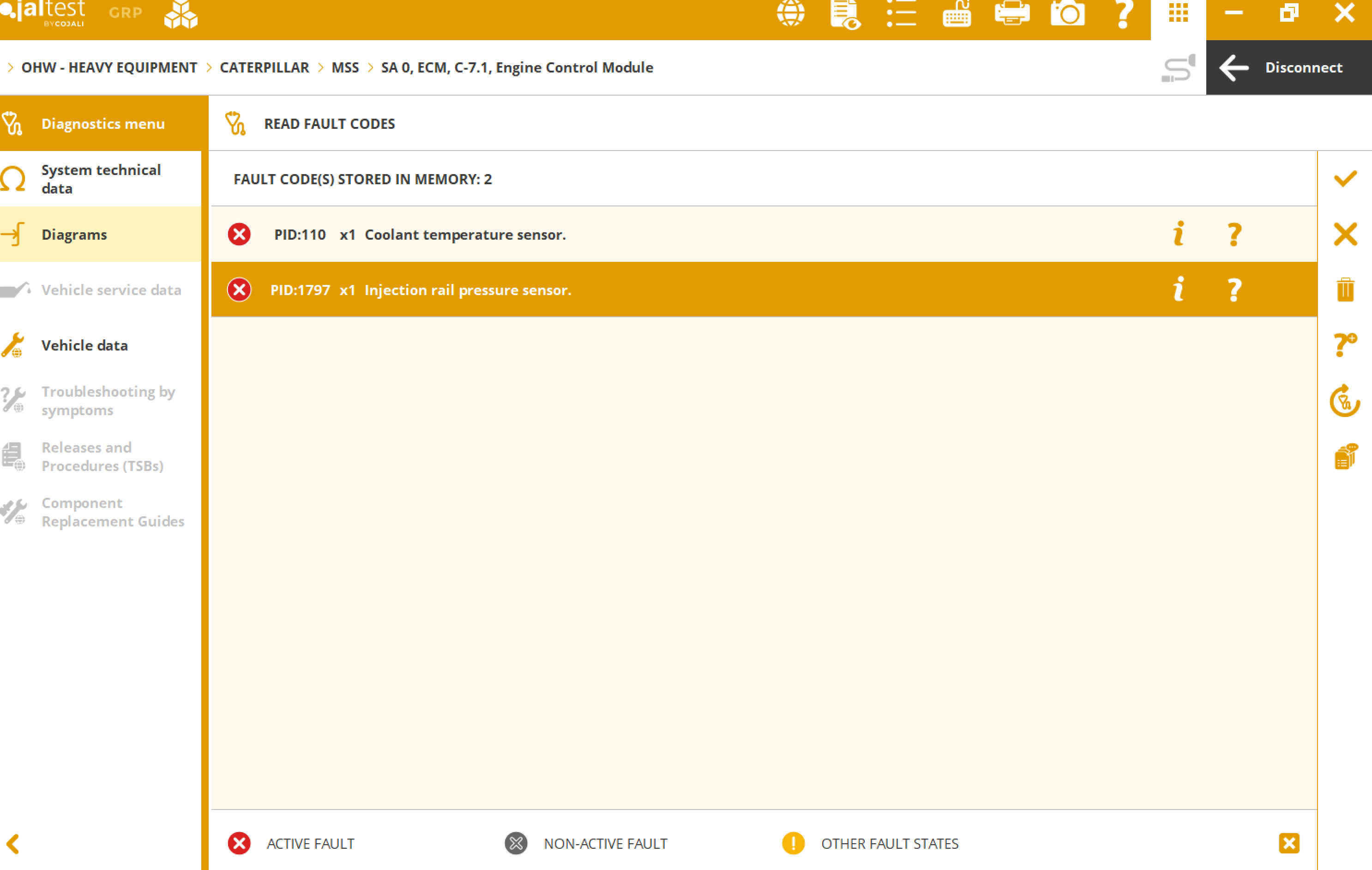Click the connection cable status icon

1178,68
